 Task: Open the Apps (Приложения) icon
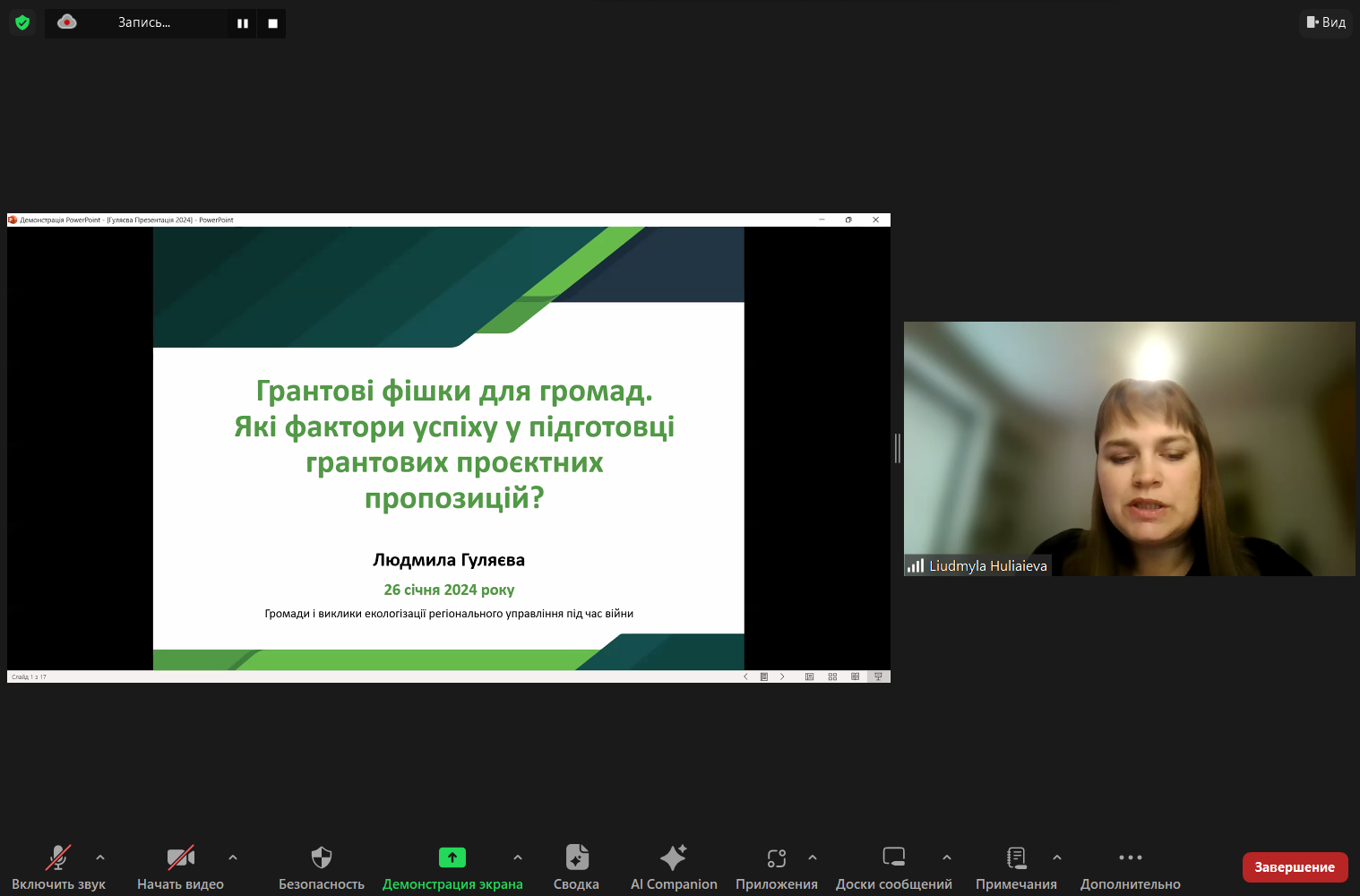click(776, 858)
